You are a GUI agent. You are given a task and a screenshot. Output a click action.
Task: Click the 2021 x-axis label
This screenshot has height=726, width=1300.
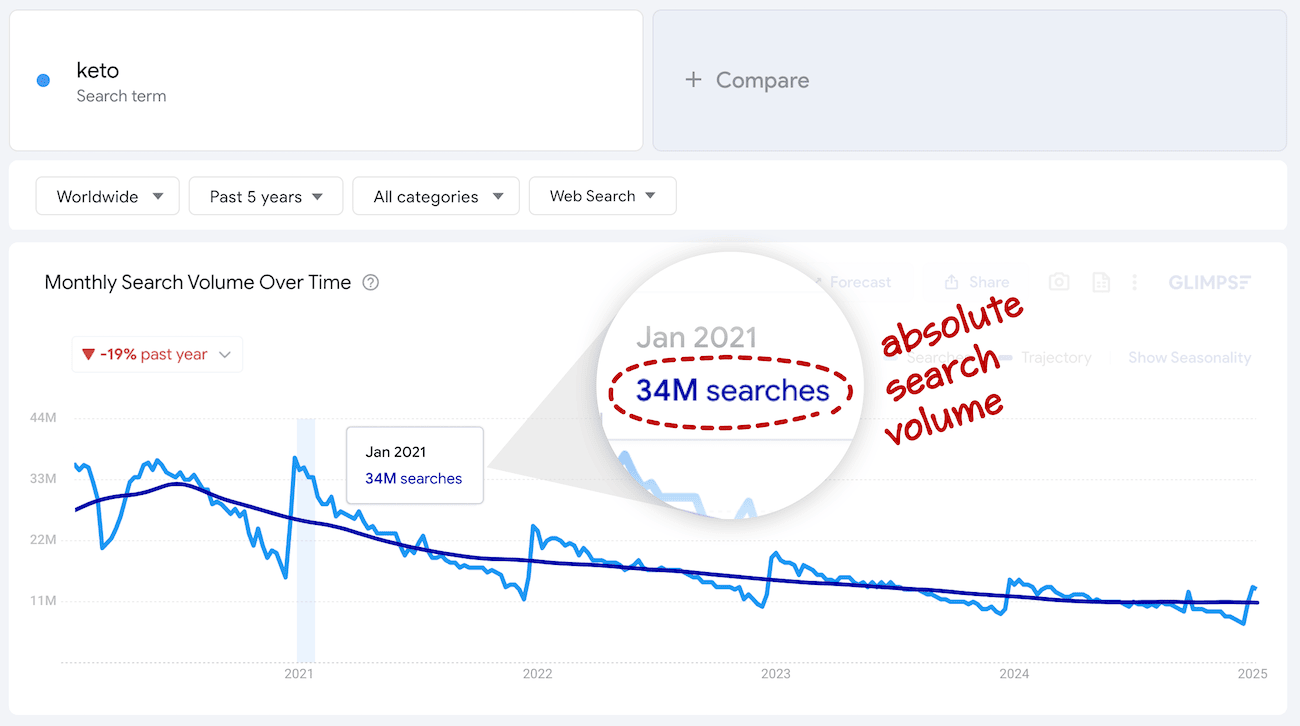click(x=299, y=674)
